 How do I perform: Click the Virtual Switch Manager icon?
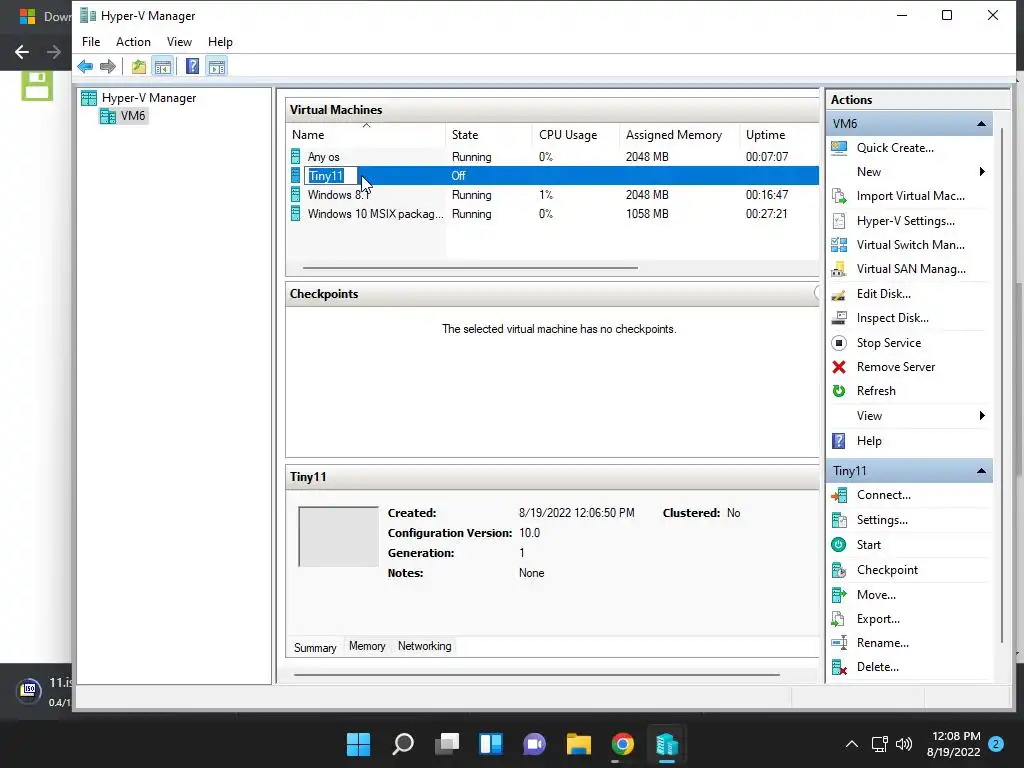pyautogui.click(x=839, y=245)
